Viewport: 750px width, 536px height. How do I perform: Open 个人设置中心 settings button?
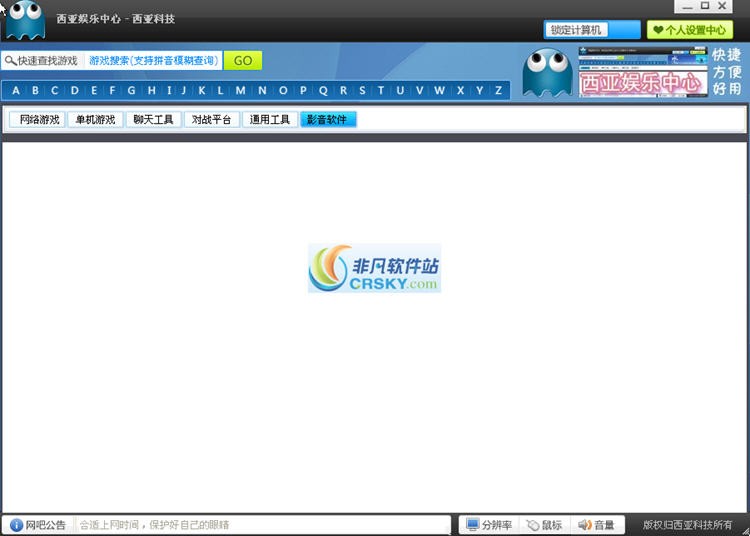[690, 30]
